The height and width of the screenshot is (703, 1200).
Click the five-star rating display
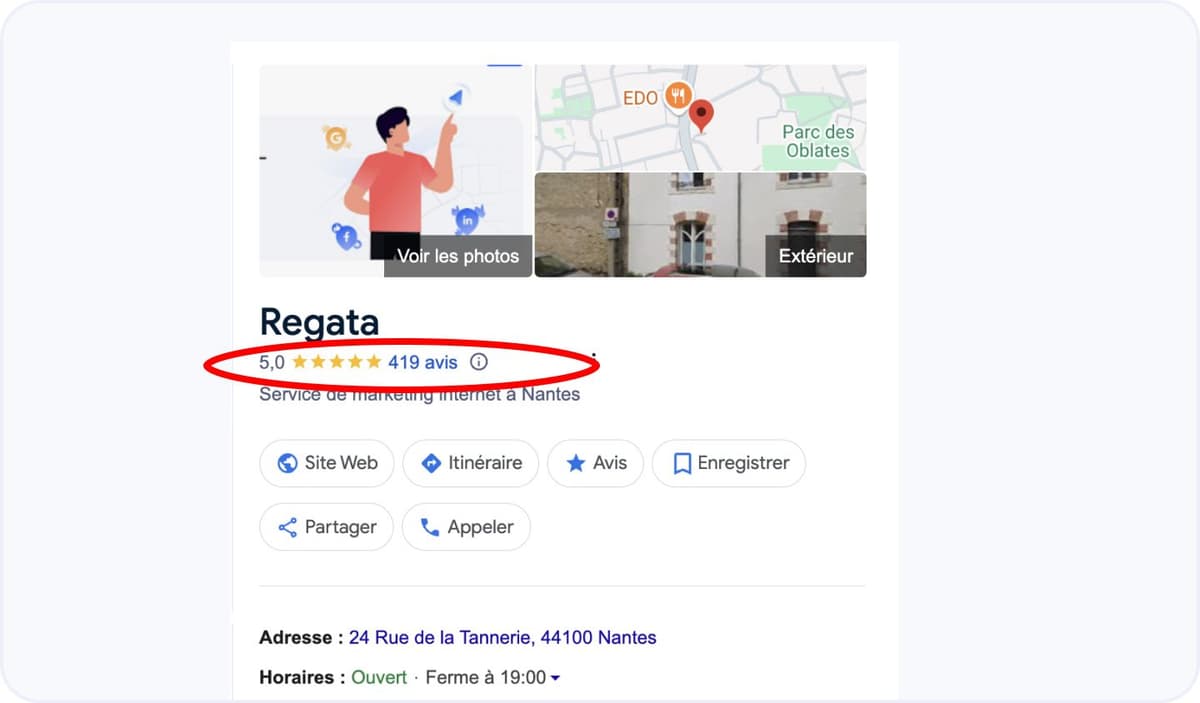pyautogui.click(x=336, y=362)
